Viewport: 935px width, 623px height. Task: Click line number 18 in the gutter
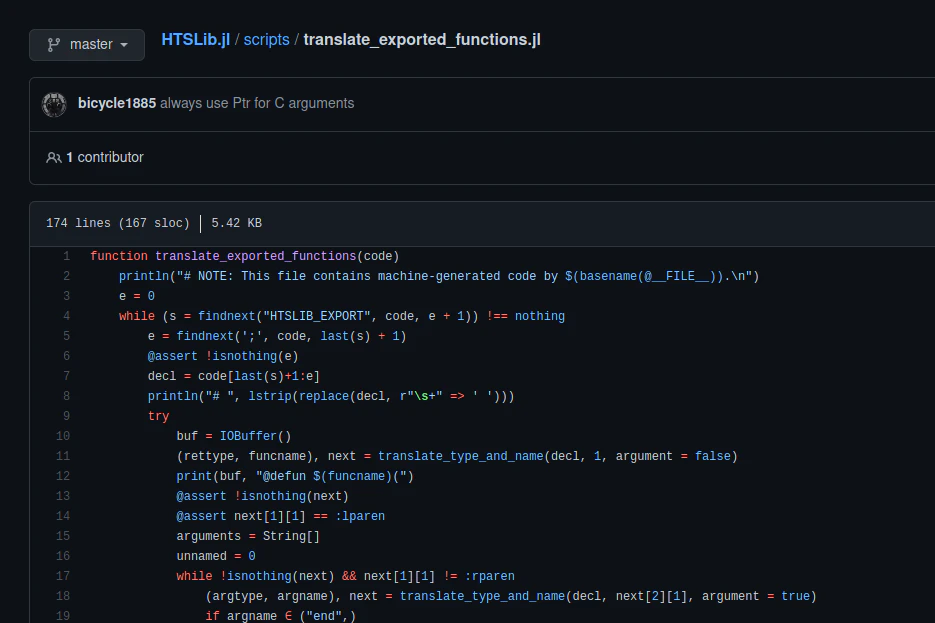tap(63, 596)
